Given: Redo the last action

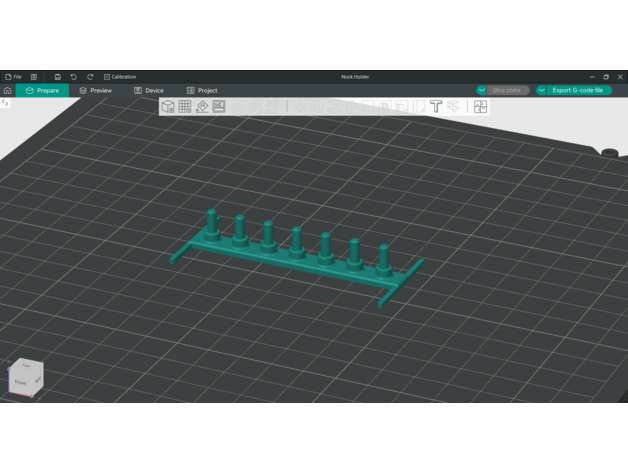Looking at the screenshot, I should (x=90, y=77).
